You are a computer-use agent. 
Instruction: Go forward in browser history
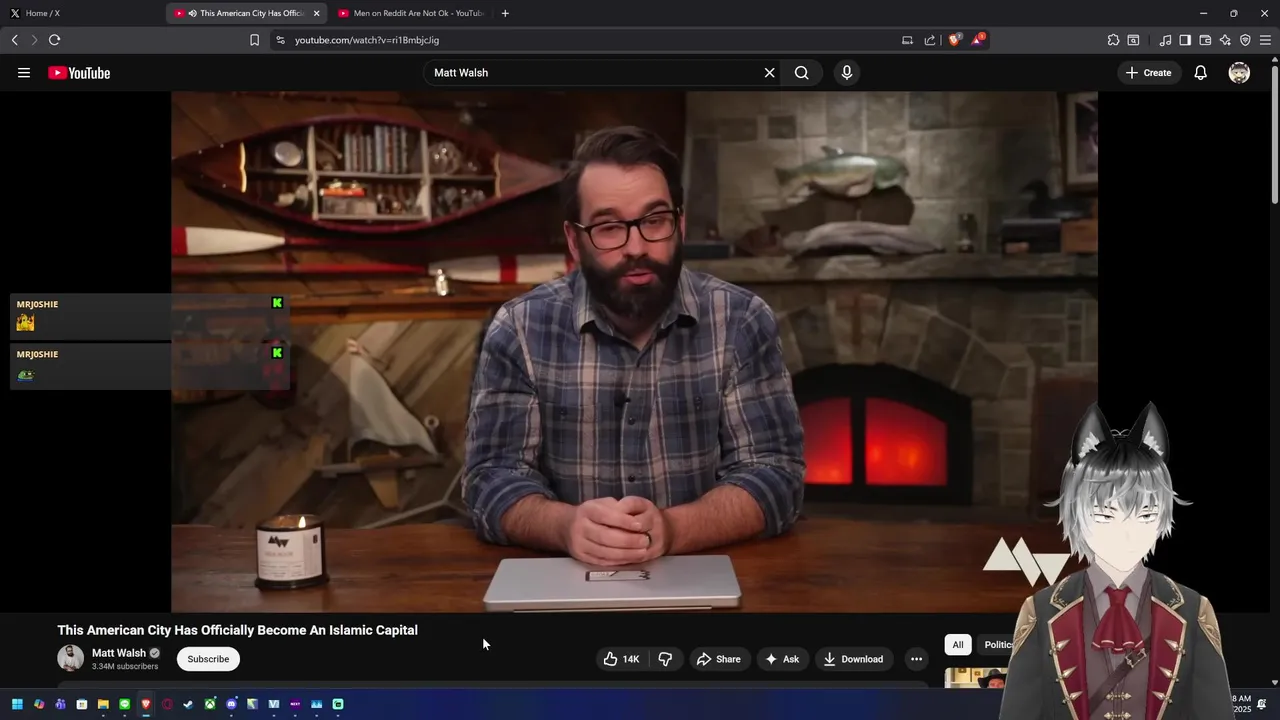point(34,40)
